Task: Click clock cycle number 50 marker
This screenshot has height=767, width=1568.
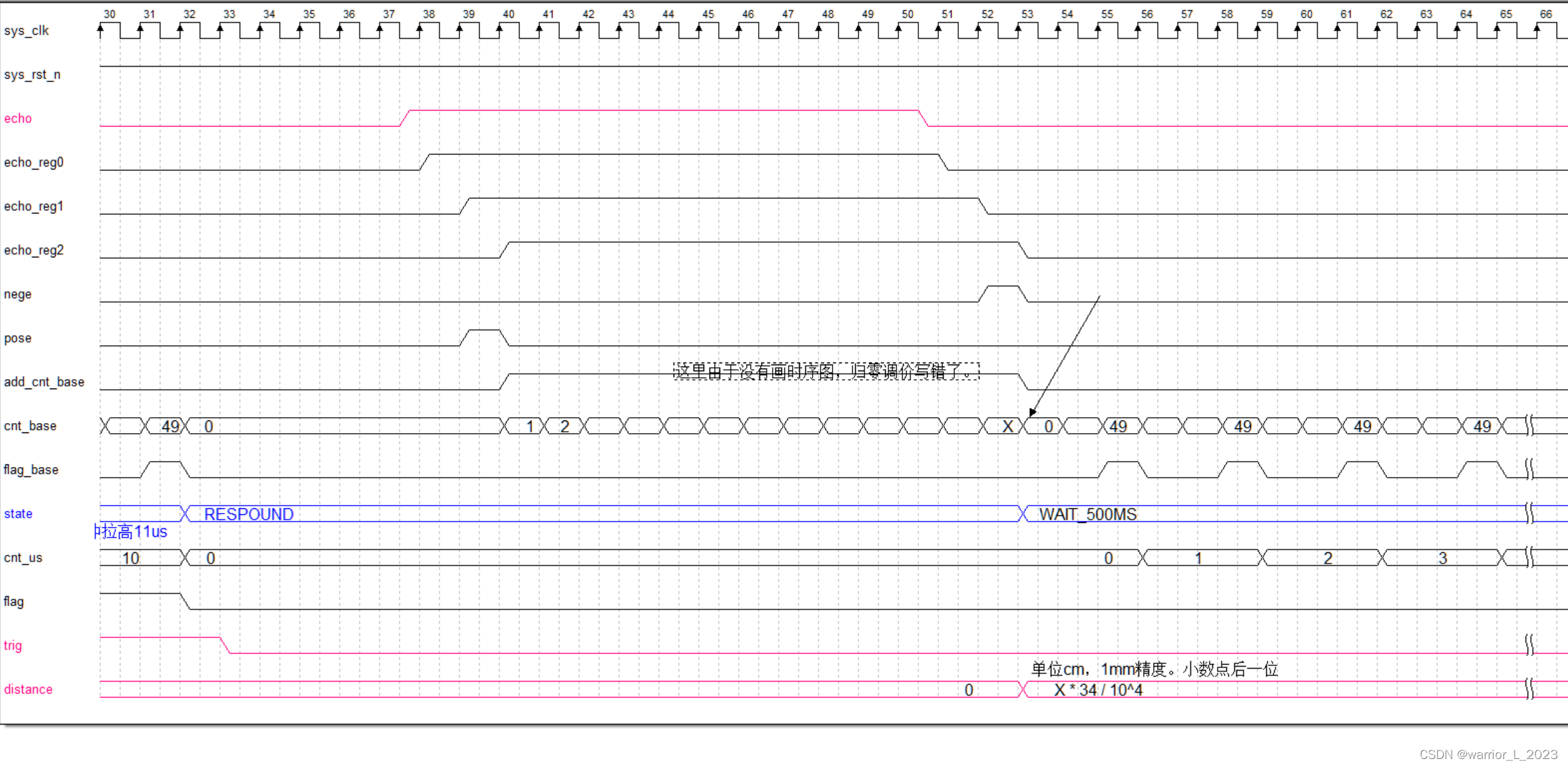Action: 907,14
